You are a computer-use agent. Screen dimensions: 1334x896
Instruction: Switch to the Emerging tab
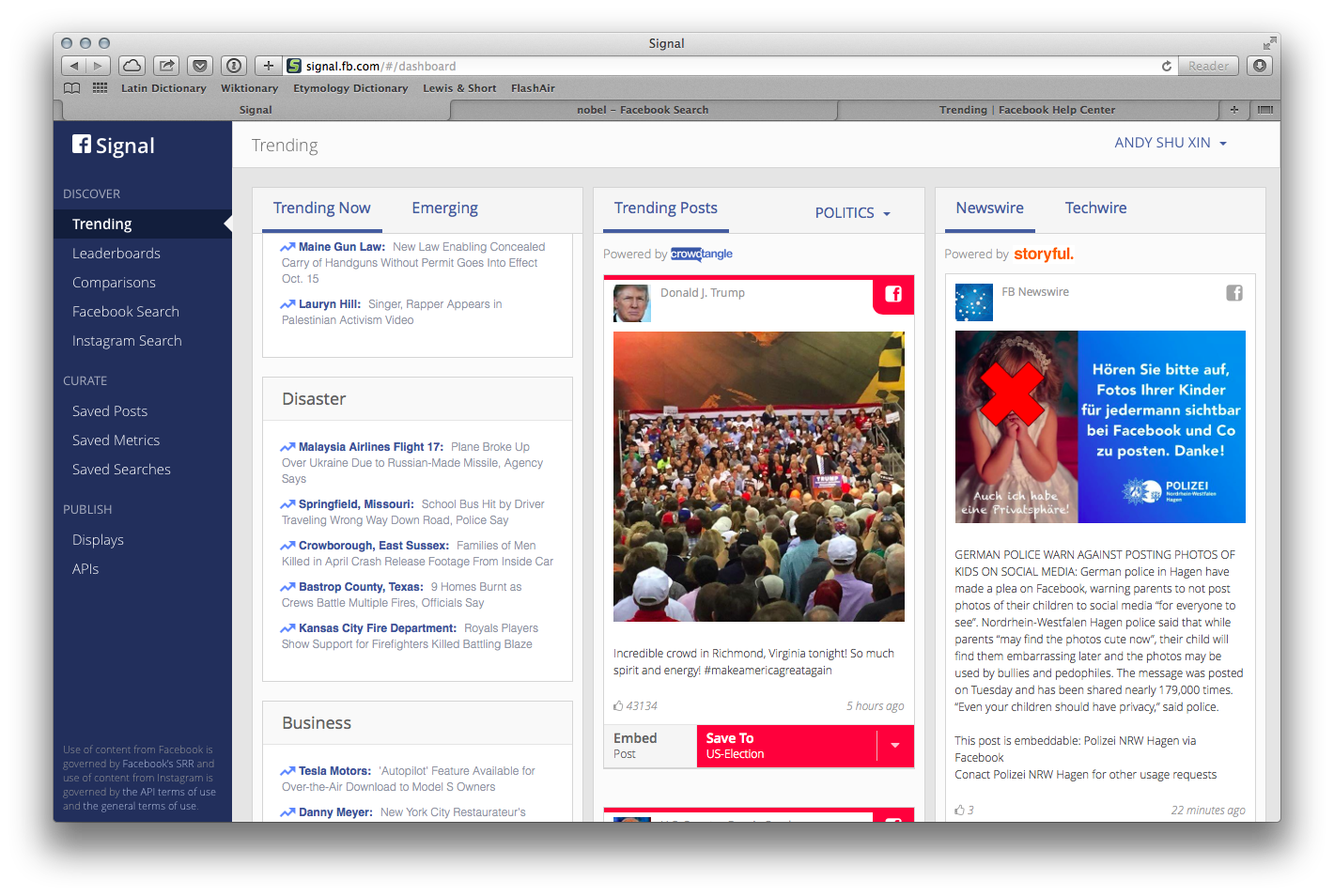coord(444,209)
